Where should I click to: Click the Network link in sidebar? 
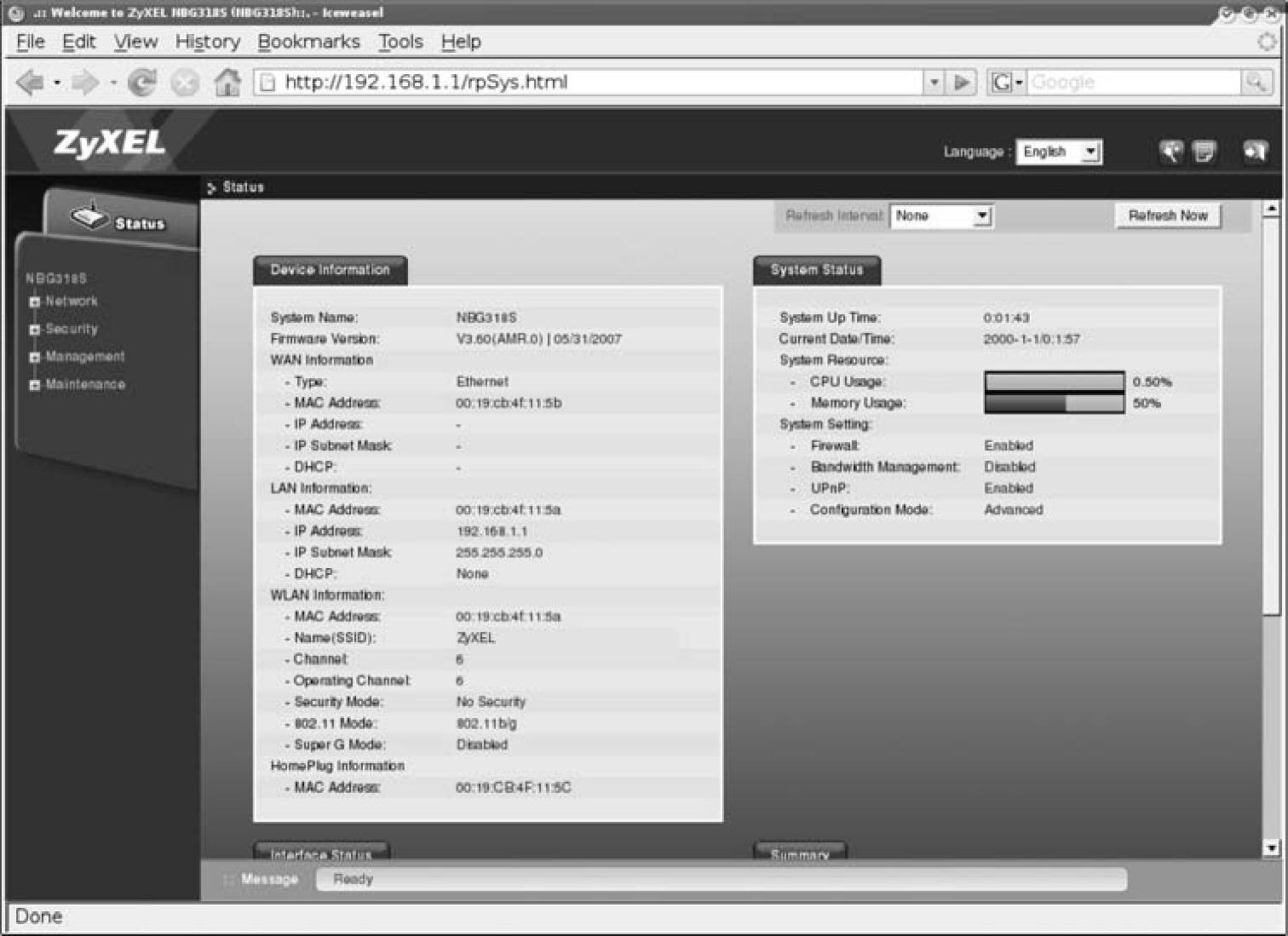72,301
